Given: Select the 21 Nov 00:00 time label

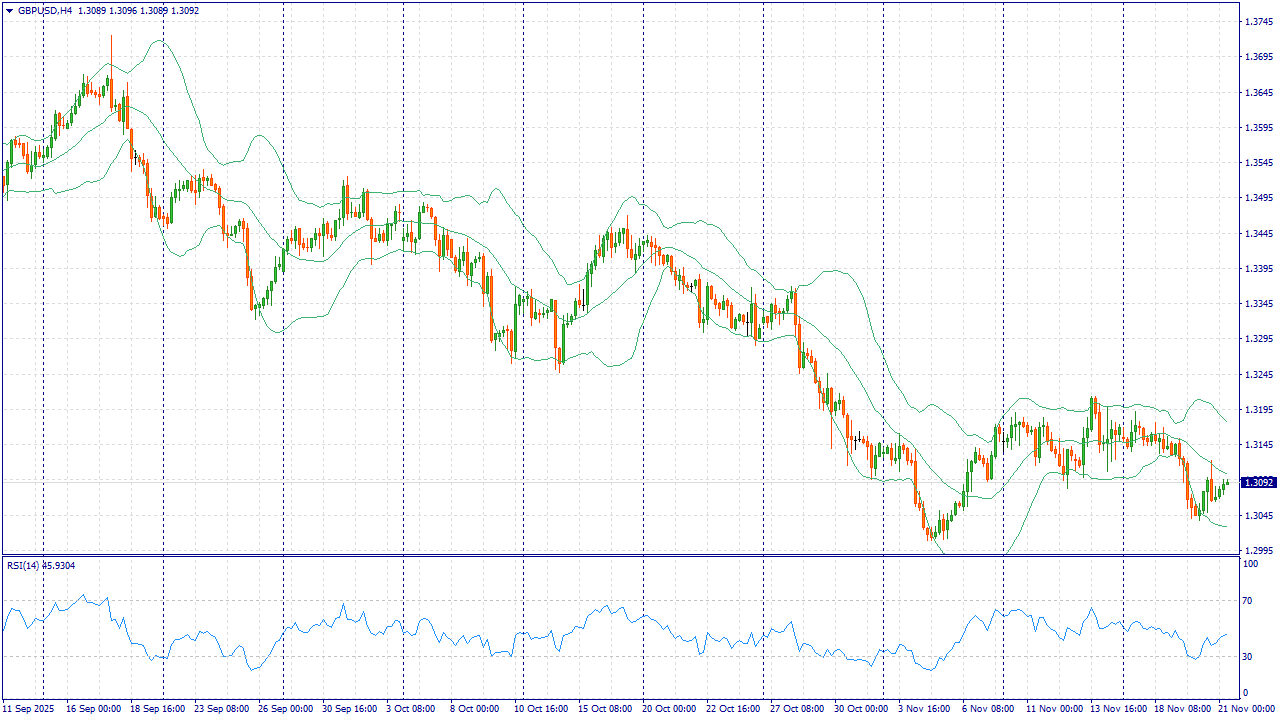Looking at the screenshot, I should point(1247,708).
